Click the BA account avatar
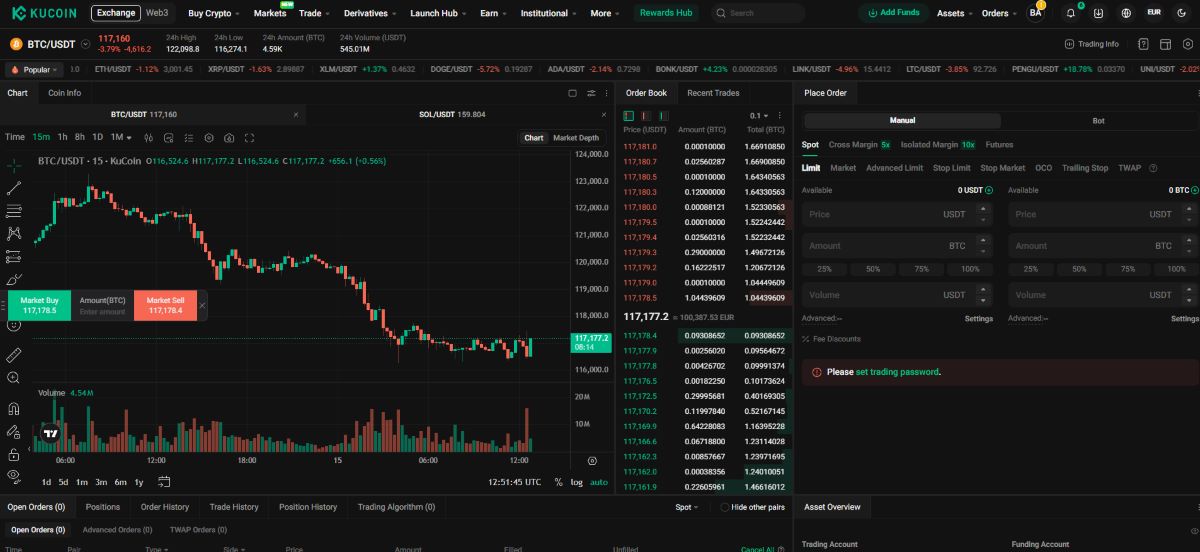Screen dimensions: 1200x552 click(x=1035, y=13)
